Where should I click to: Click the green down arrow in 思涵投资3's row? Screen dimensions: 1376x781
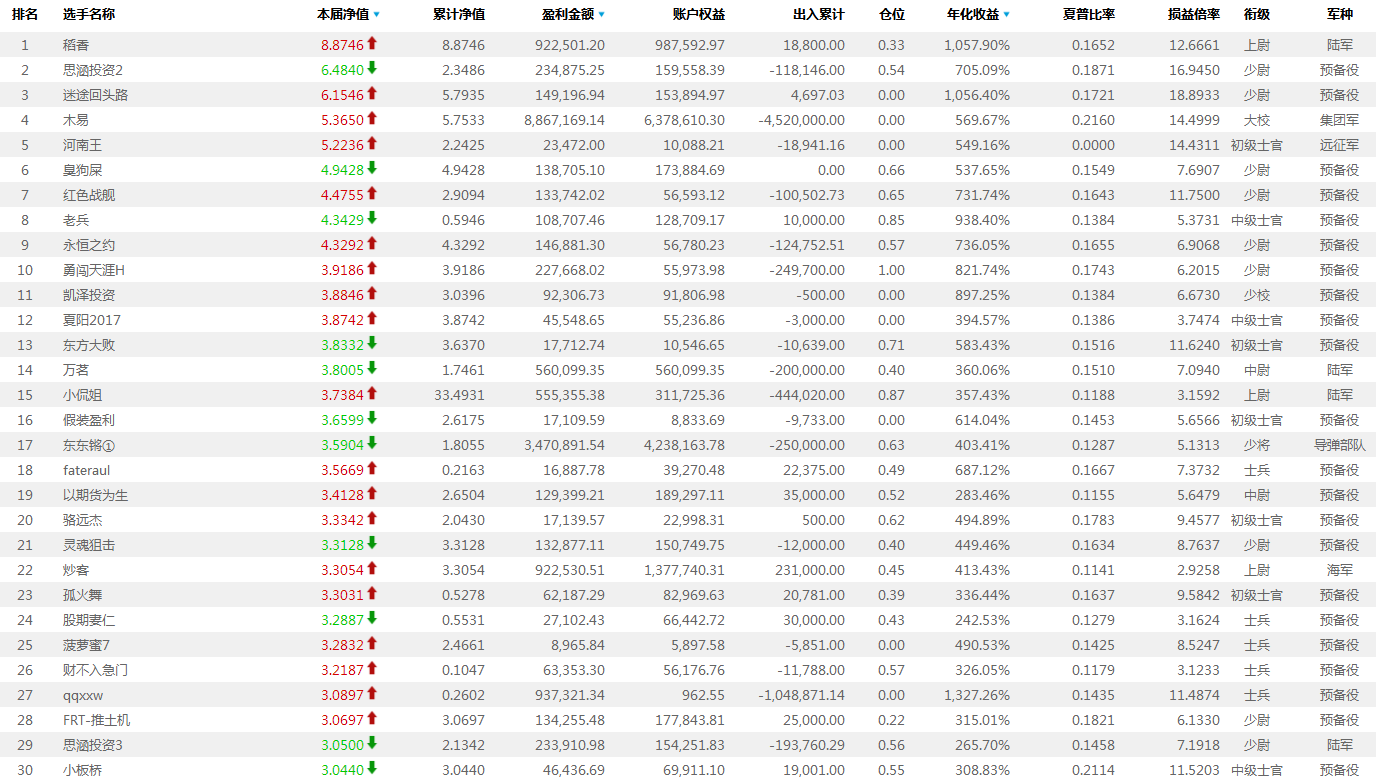[372, 743]
